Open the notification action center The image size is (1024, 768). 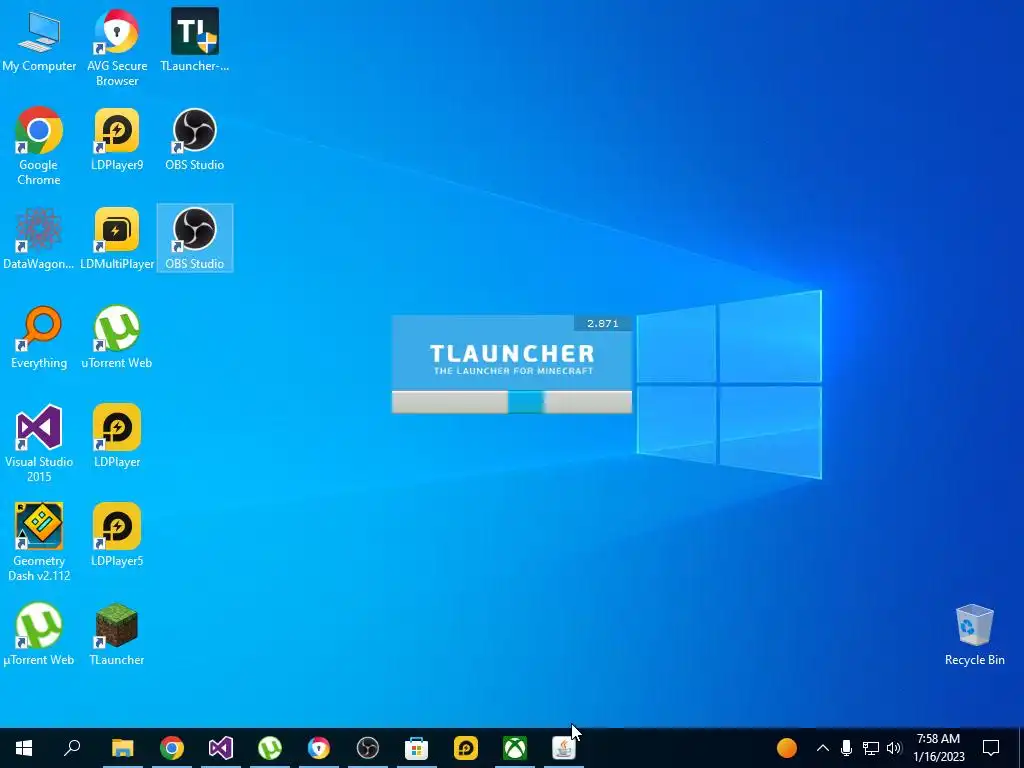(991, 748)
